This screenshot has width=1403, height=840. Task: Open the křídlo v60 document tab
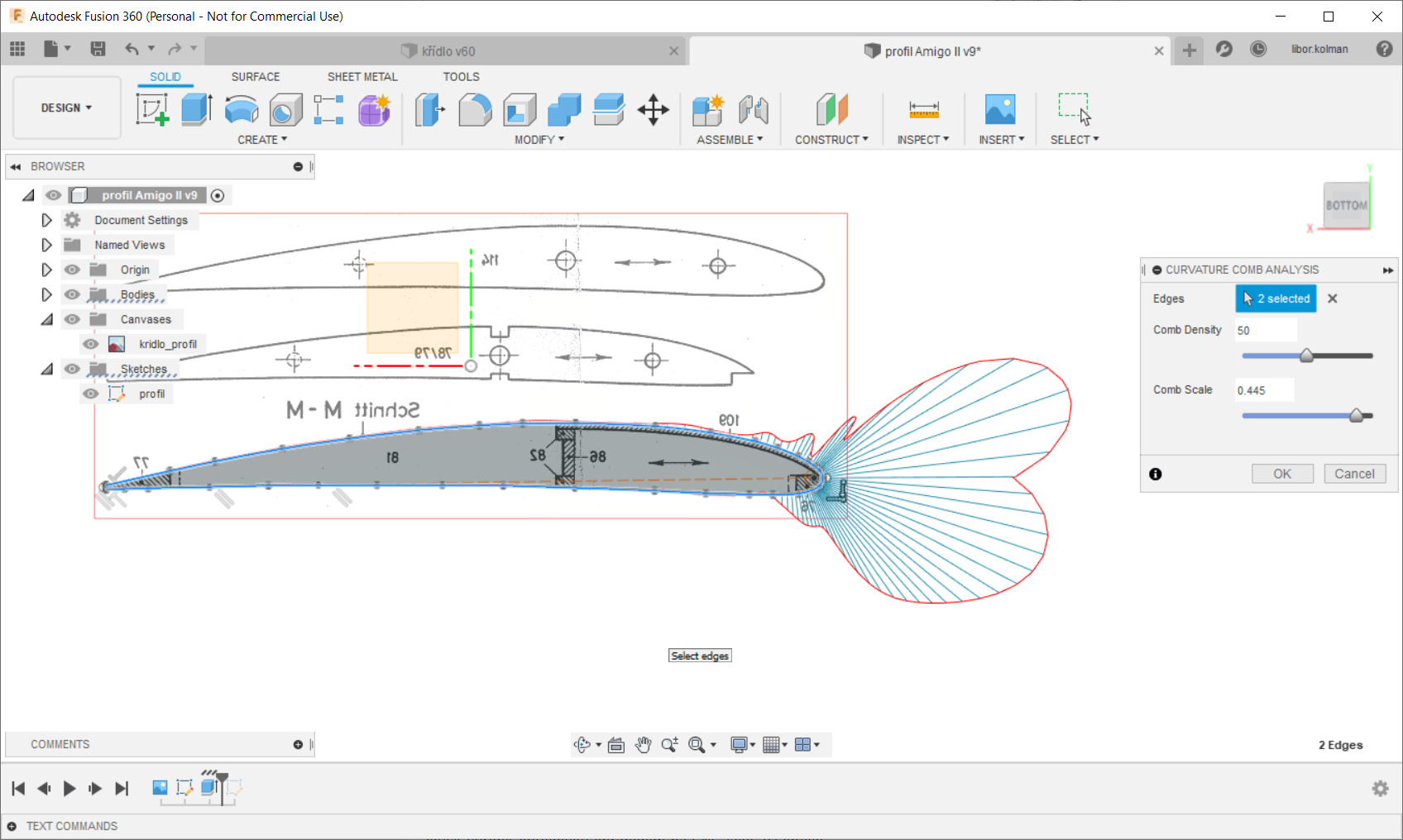coord(448,51)
